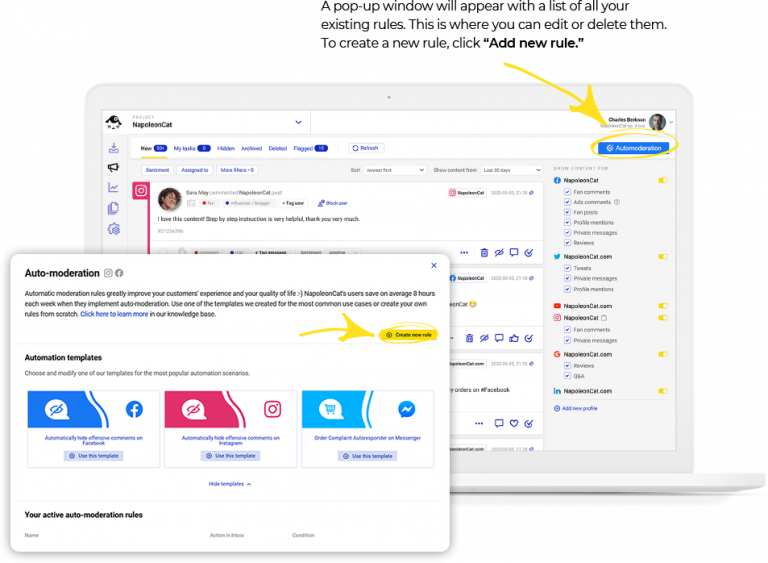The image size is (768, 563).
Task: Switch to the Archived tab
Action: (x=251, y=148)
